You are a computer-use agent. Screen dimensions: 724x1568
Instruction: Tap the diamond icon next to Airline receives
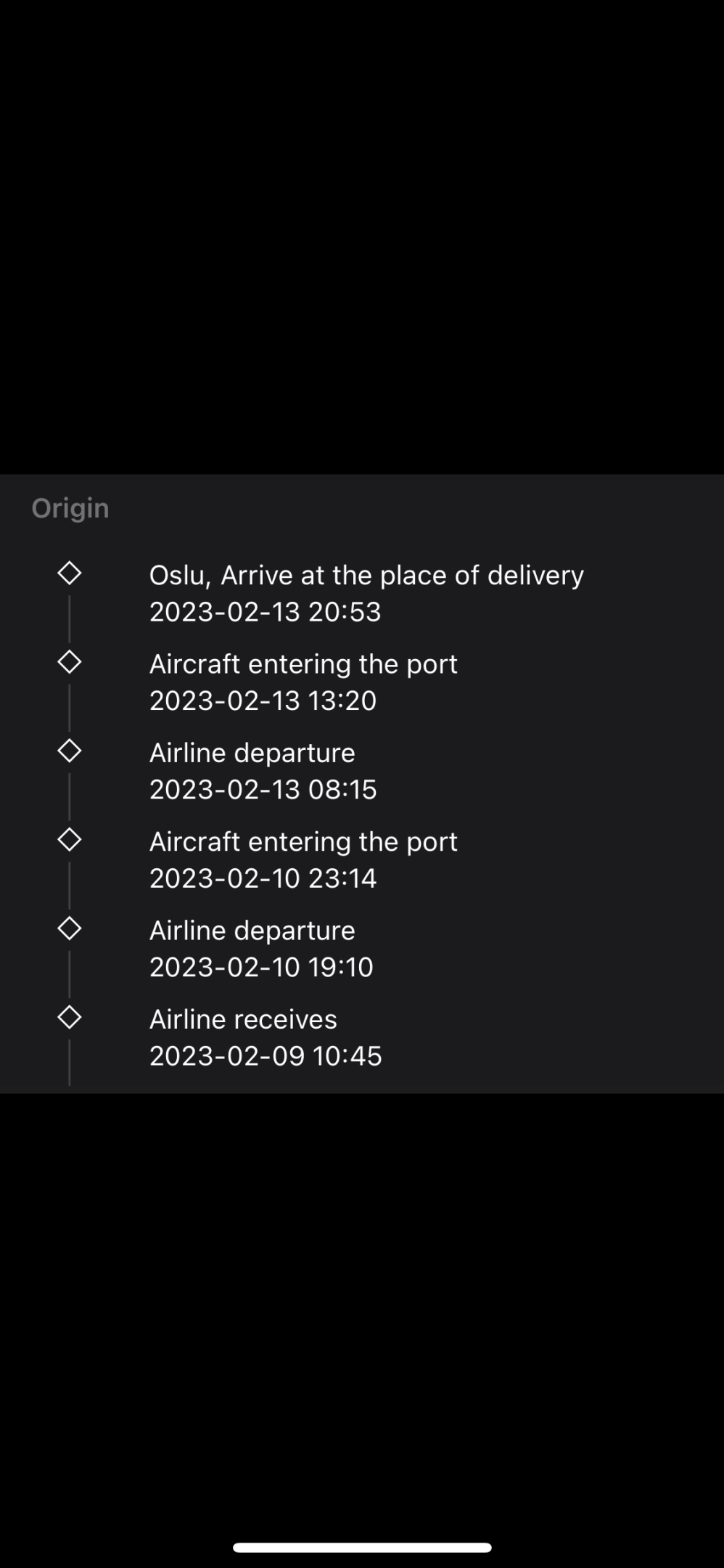pos(69,1017)
